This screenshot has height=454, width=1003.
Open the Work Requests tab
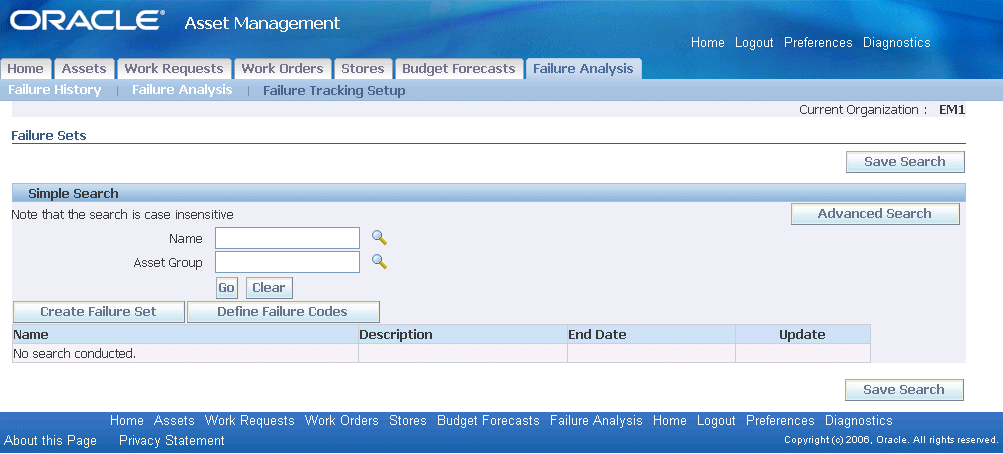pyautogui.click(x=174, y=69)
